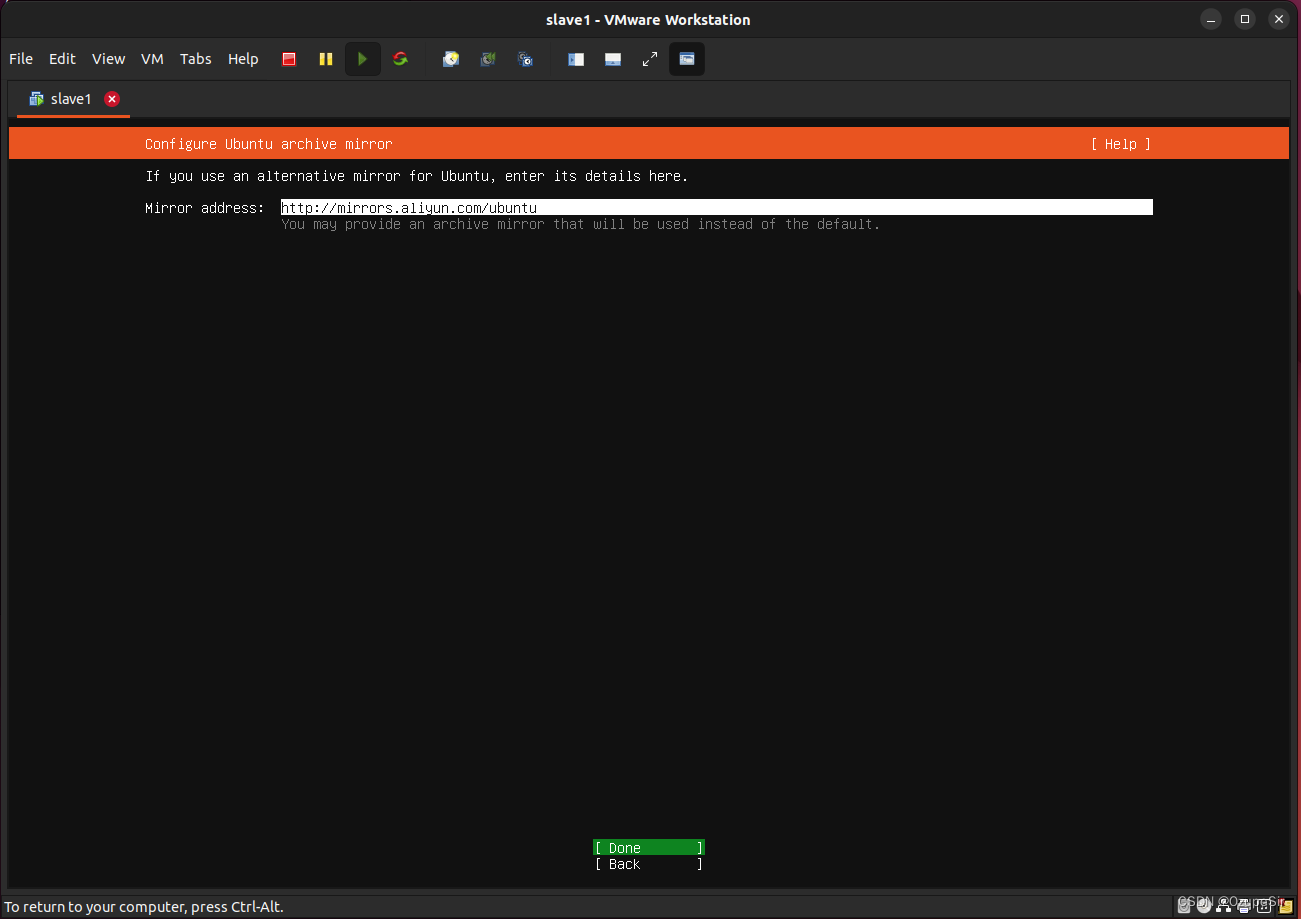Click the 'Mirror address:' label
Screen dimensions: 1301x919
click(205, 208)
